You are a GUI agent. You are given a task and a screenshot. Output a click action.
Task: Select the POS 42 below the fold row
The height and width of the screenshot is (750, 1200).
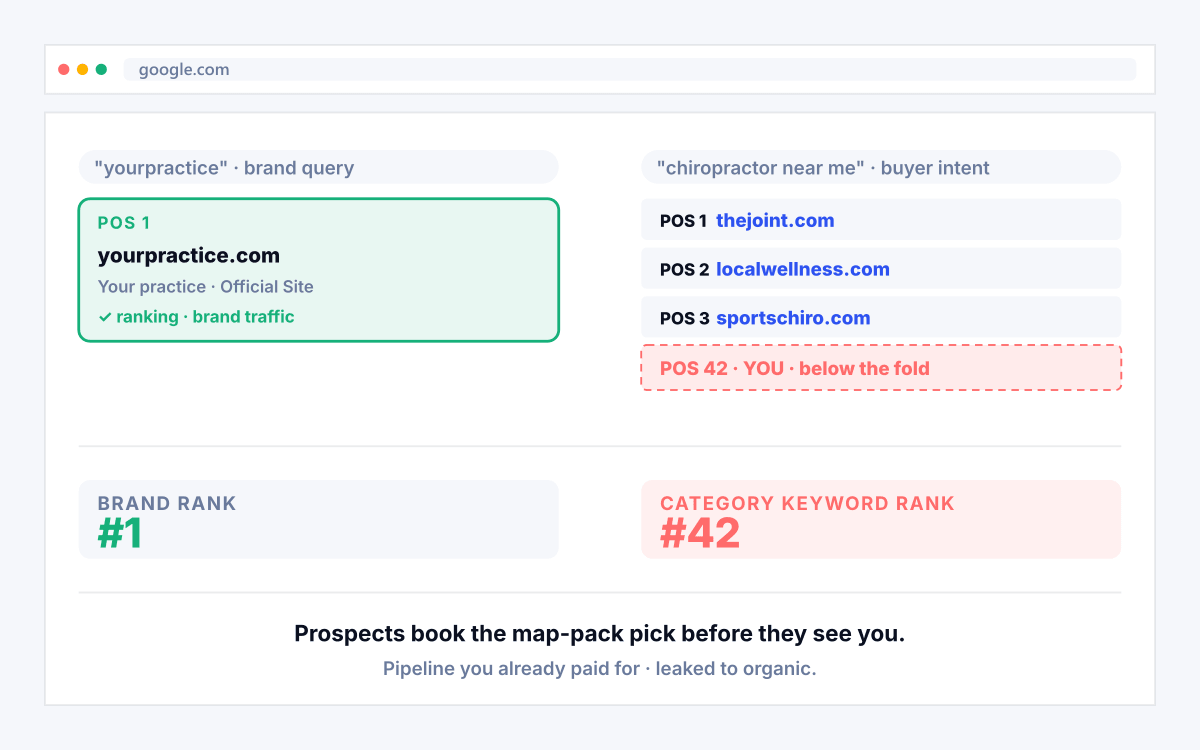[x=881, y=368]
